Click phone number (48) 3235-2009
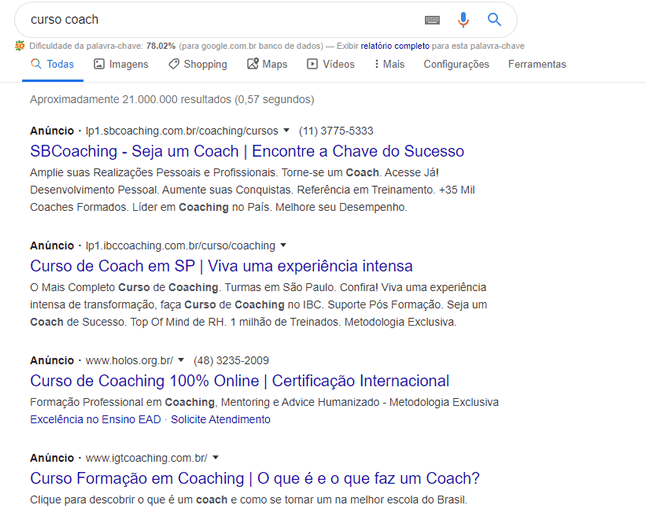This screenshot has height=524, width=646. coord(231,360)
